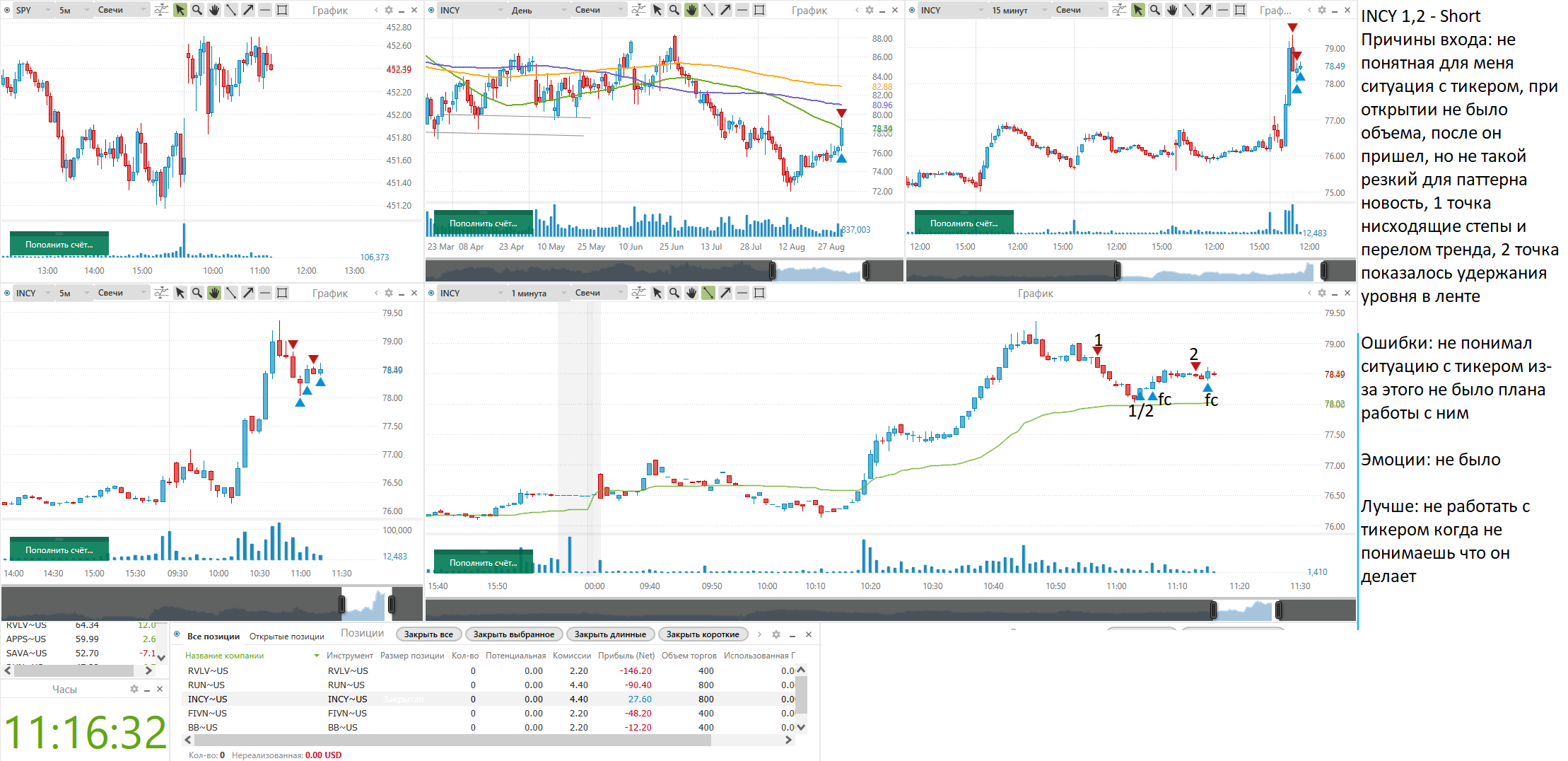This screenshot has height=761, width=1568.
Task: Select SAVA~US in watchlist
Action: 26,653
